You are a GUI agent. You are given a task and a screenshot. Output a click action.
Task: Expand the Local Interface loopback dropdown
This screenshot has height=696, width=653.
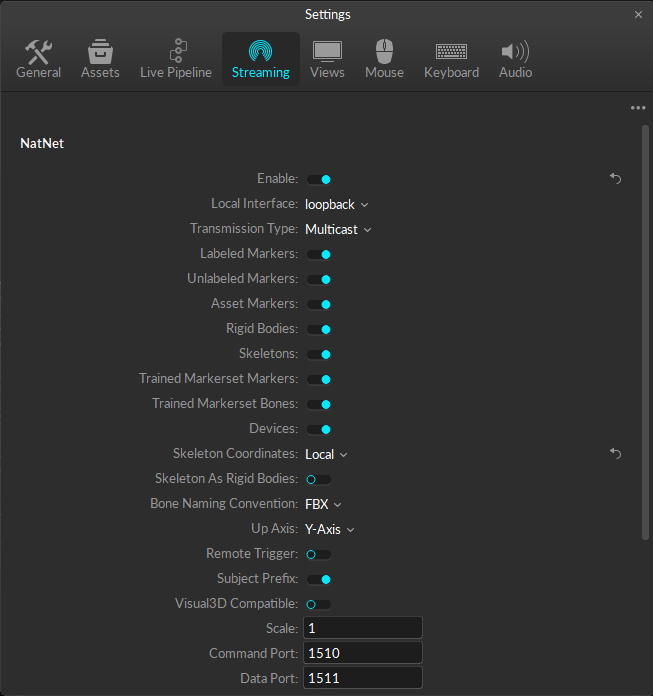(337, 204)
